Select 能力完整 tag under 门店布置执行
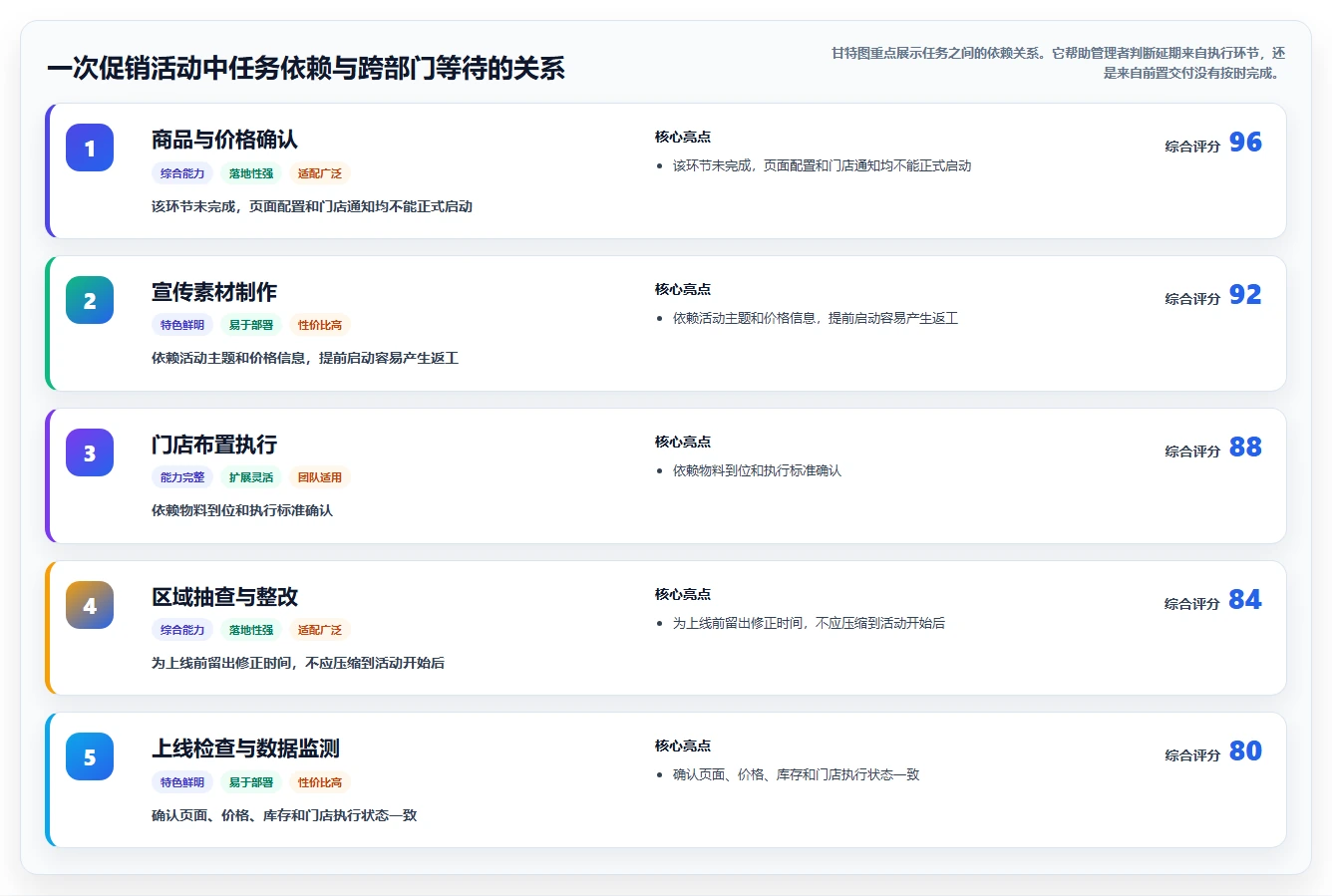This screenshot has height=896, width=1332. coord(182,477)
